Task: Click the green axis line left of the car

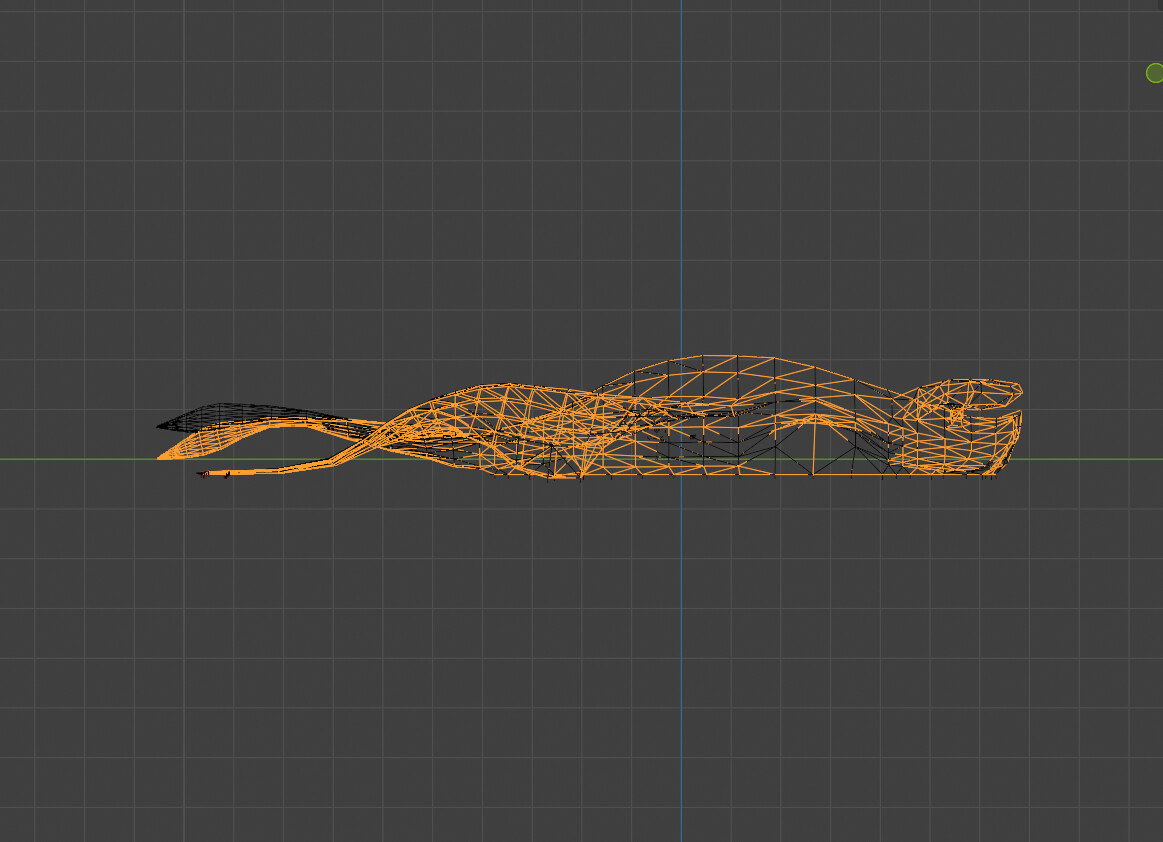Action: (80, 459)
